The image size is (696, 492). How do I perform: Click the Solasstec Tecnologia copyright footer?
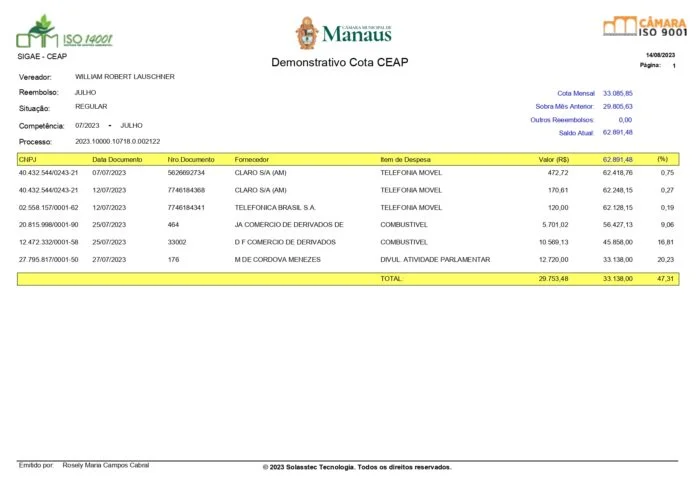point(357,467)
